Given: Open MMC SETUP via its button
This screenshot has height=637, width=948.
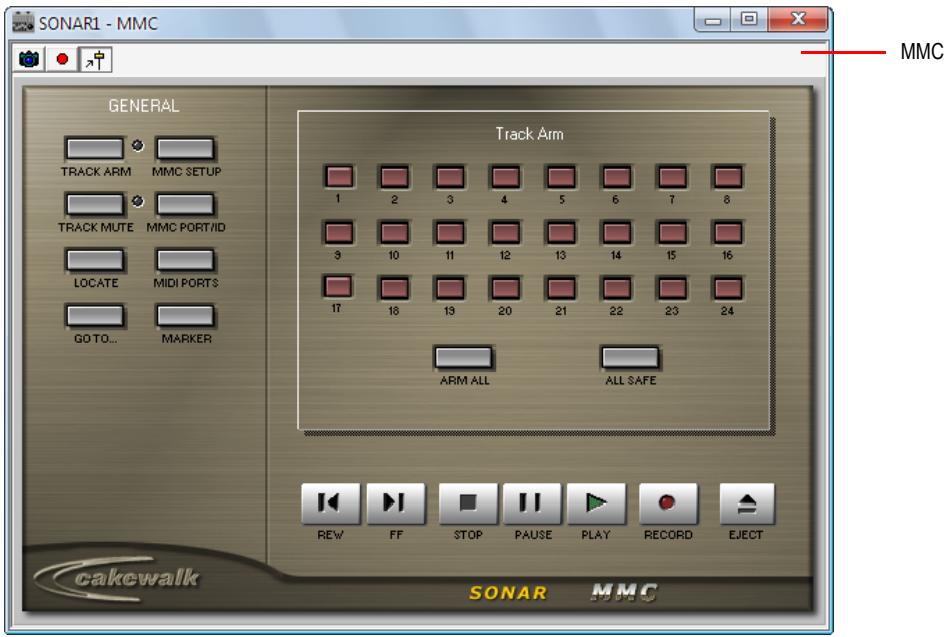Looking at the screenshot, I should pos(185,148).
